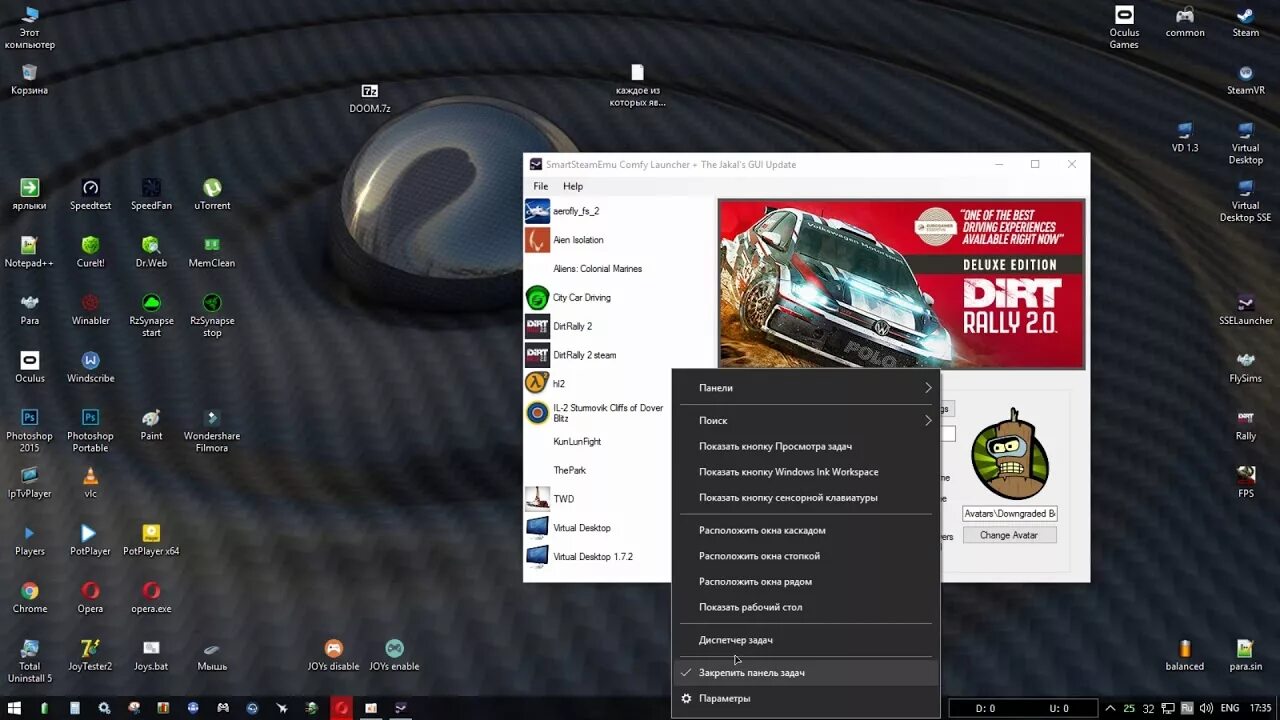This screenshot has width=1280, height=720.
Task: Select the Chrome desktop icon
Action: [30, 598]
